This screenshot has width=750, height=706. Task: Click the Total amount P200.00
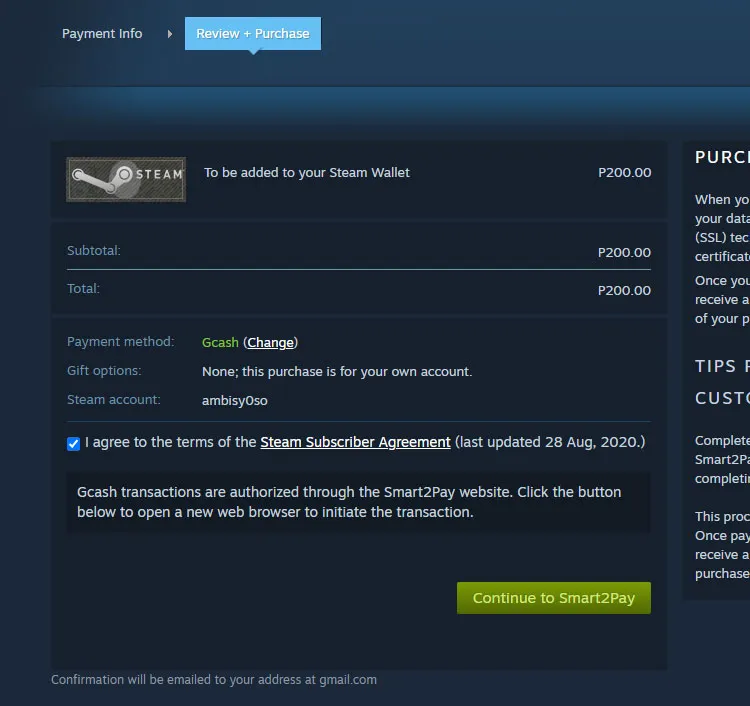coord(624,290)
